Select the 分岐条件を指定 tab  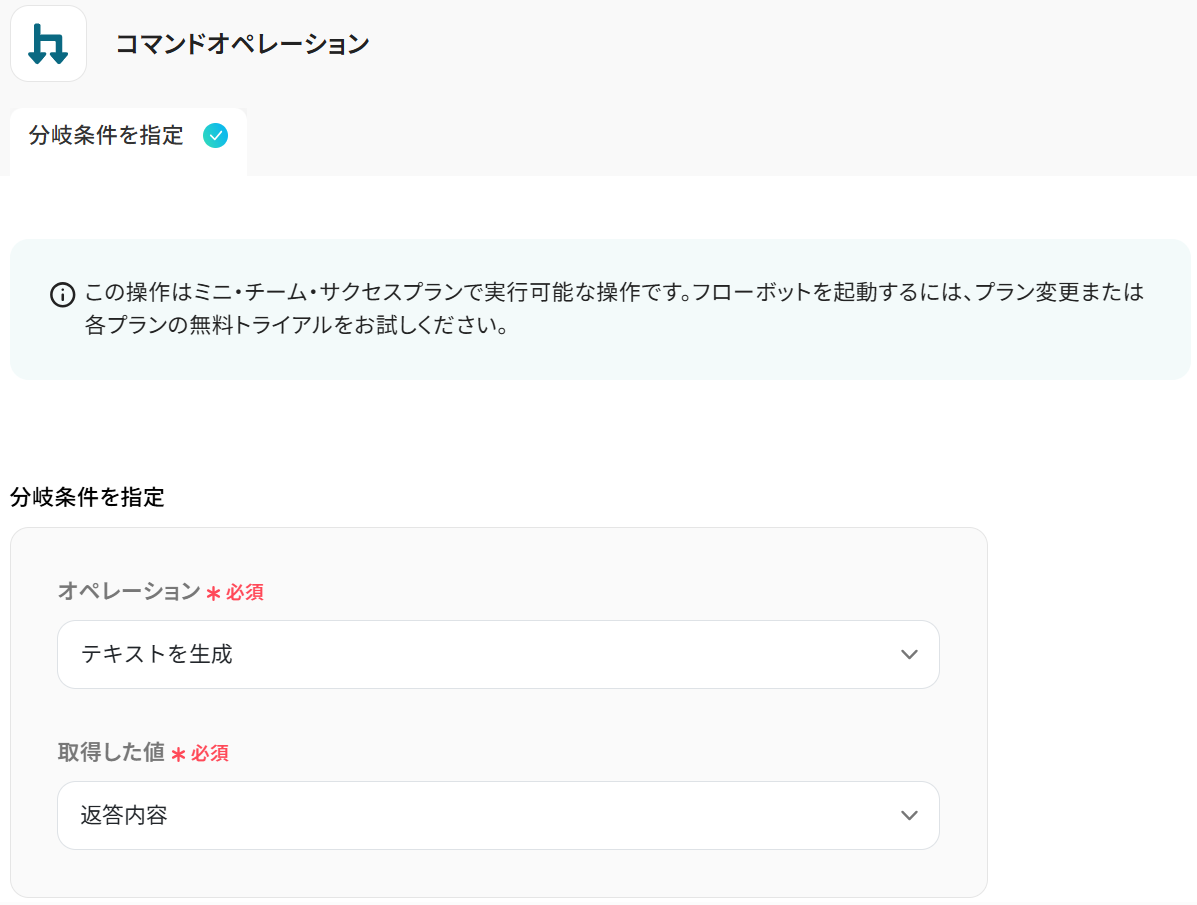coord(107,136)
